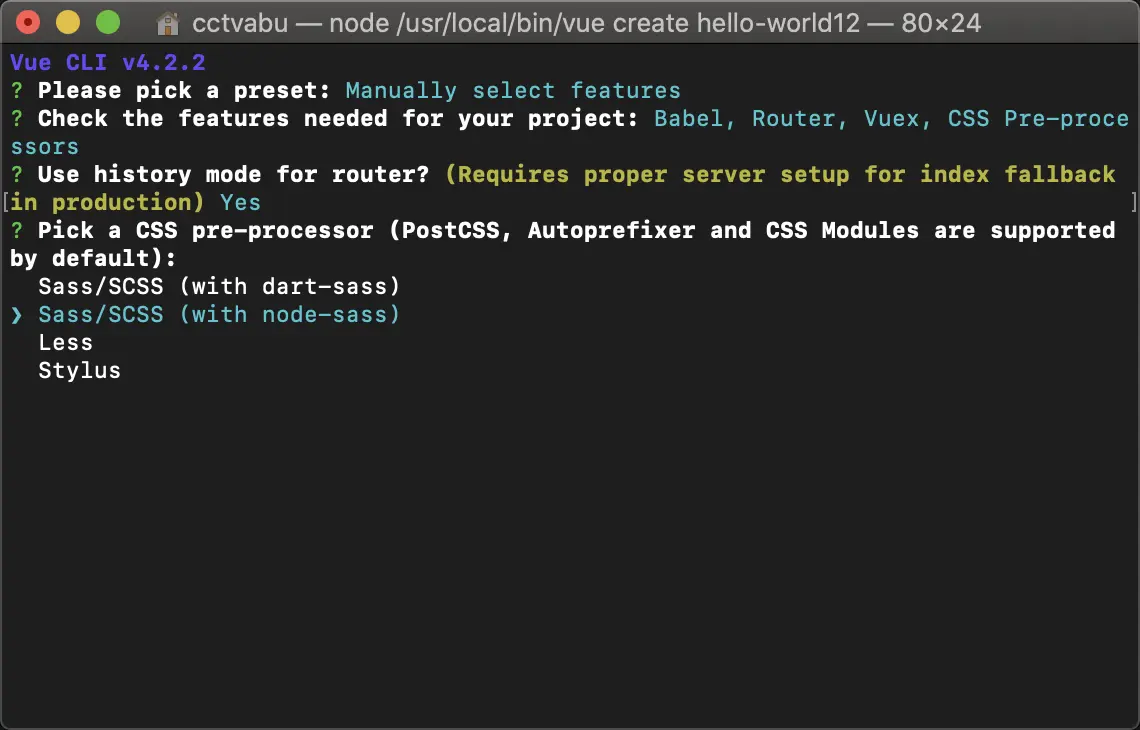
Task: Choose the Less pre-processor option
Action: [x=65, y=342]
